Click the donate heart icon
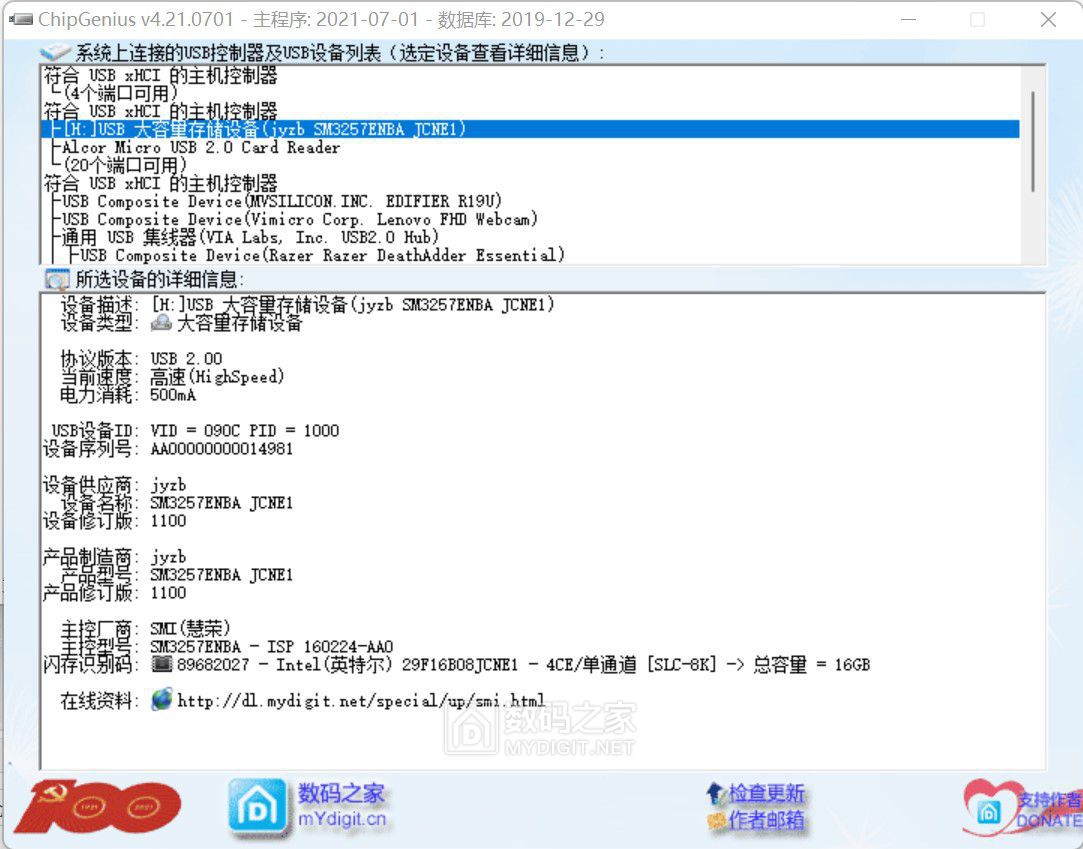1083x849 pixels. click(x=988, y=808)
